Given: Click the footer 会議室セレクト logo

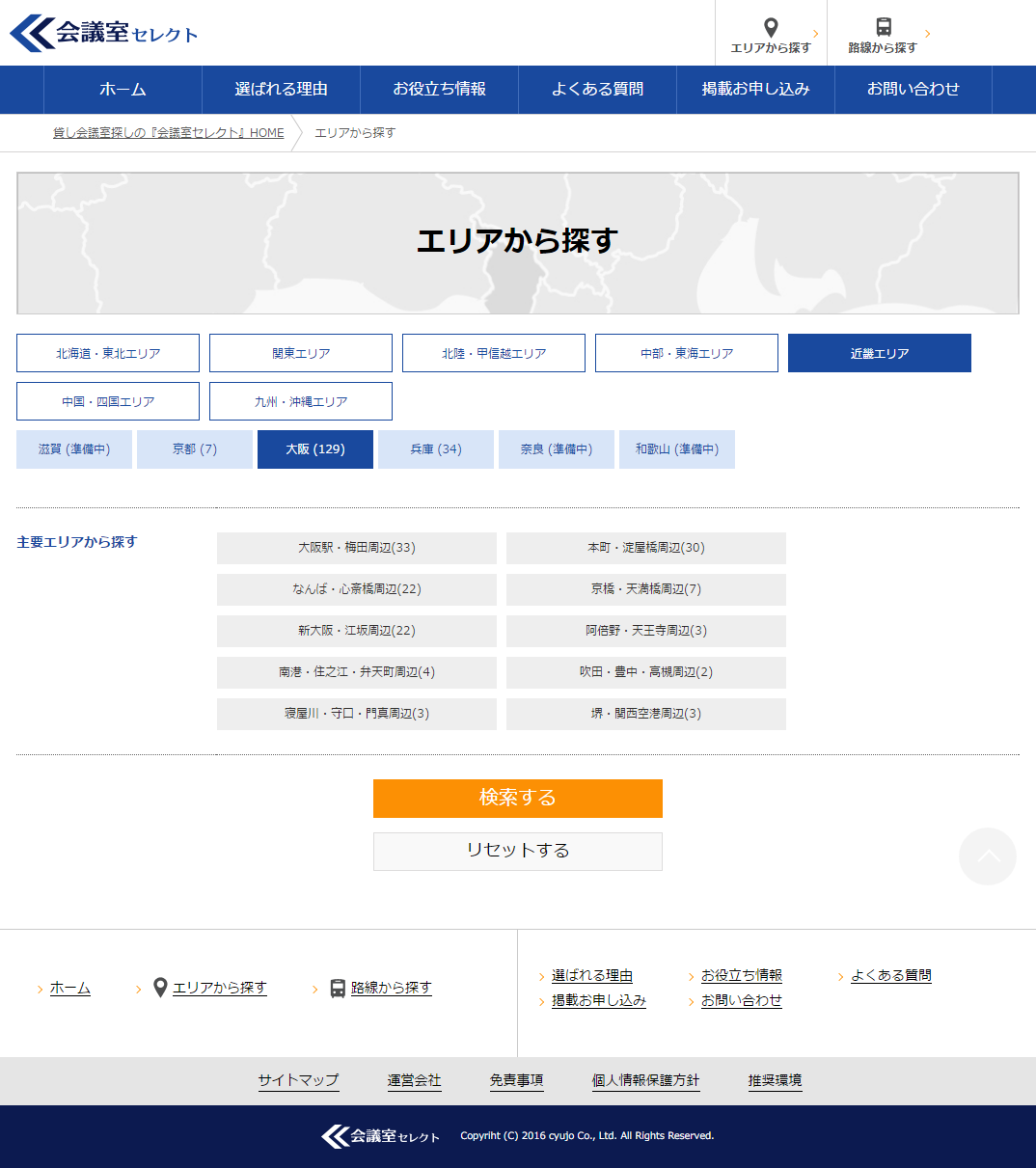Looking at the screenshot, I should (x=380, y=1136).
